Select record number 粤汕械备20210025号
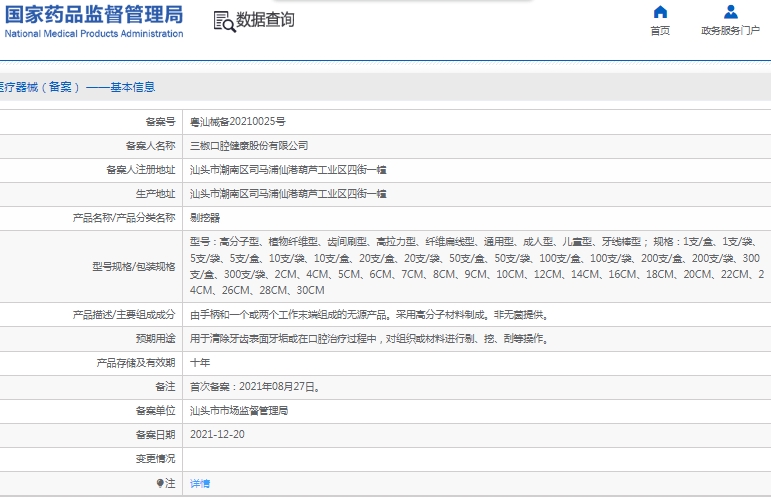 coord(237,121)
